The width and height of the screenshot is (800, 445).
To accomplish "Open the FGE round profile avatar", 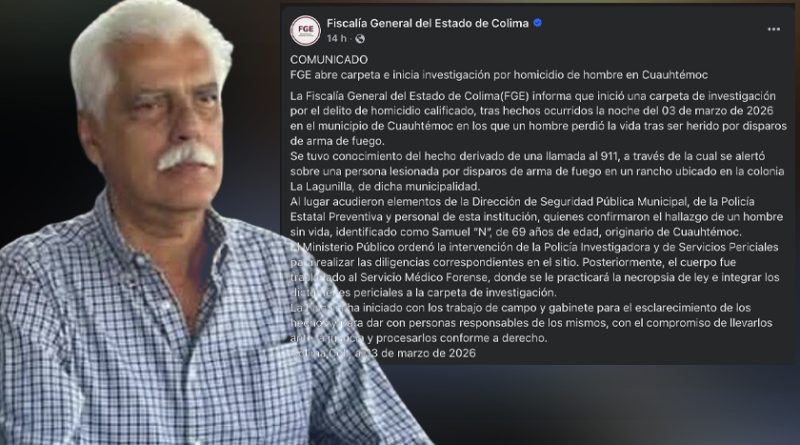I will click(x=305, y=31).
